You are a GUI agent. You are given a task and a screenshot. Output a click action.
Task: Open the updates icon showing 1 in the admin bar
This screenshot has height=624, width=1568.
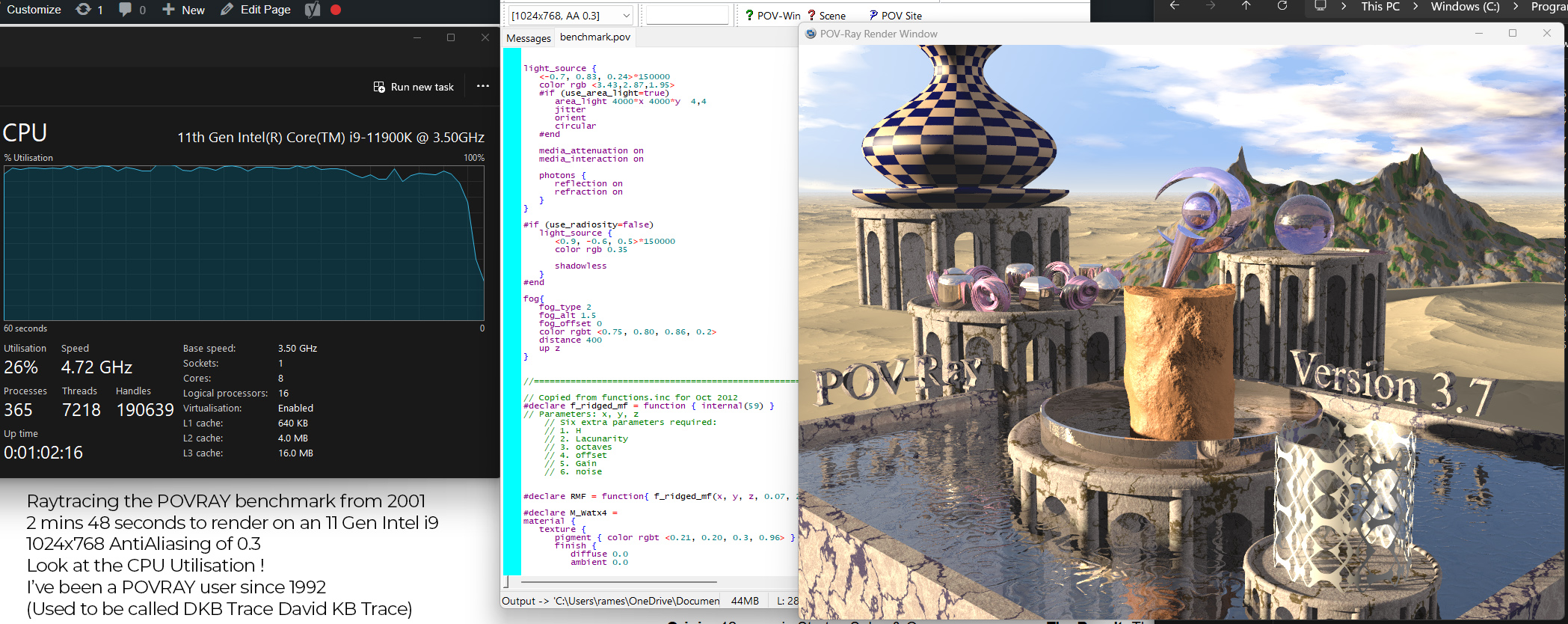click(89, 9)
